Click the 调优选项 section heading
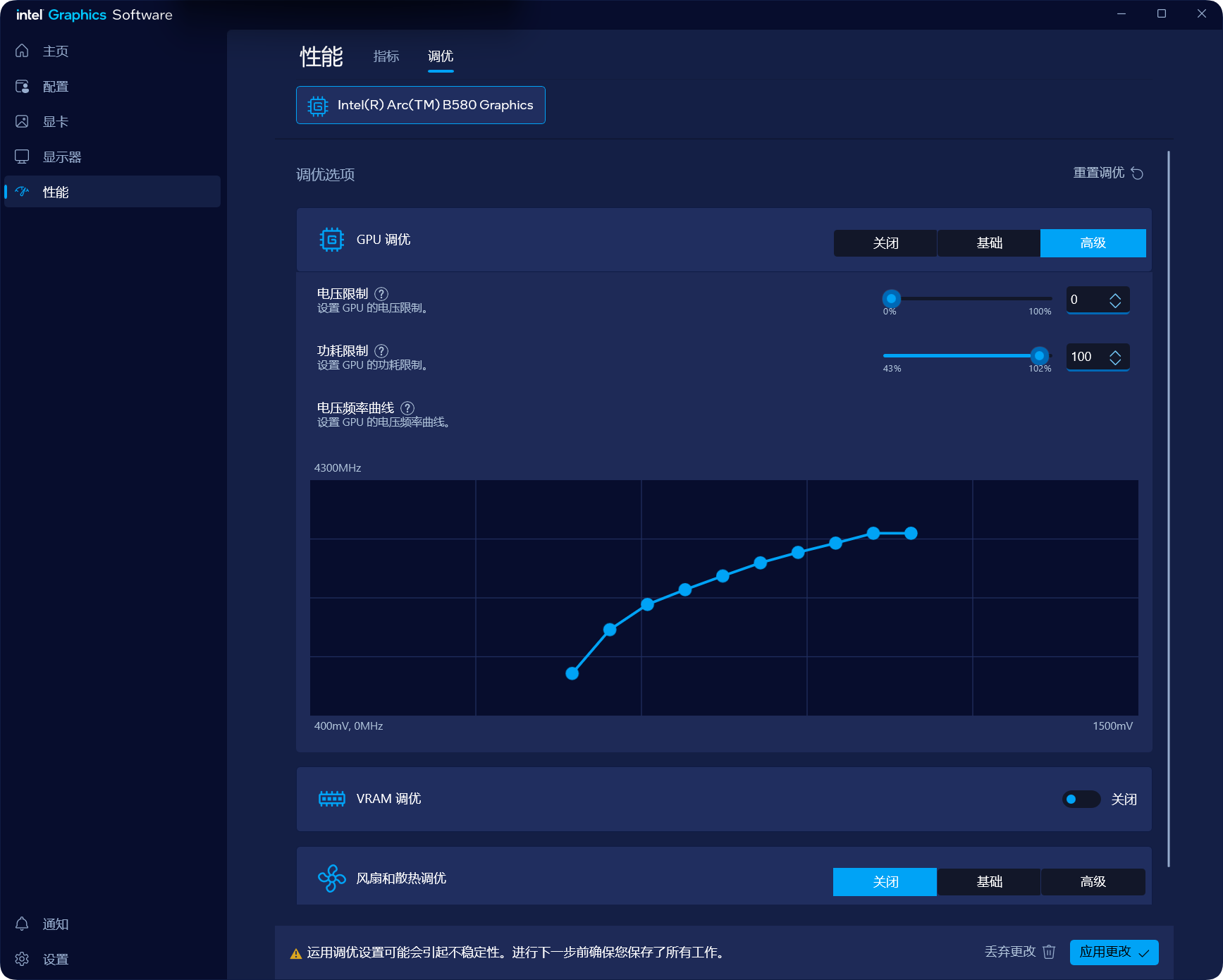The height and width of the screenshot is (980, 1223). 325,175
